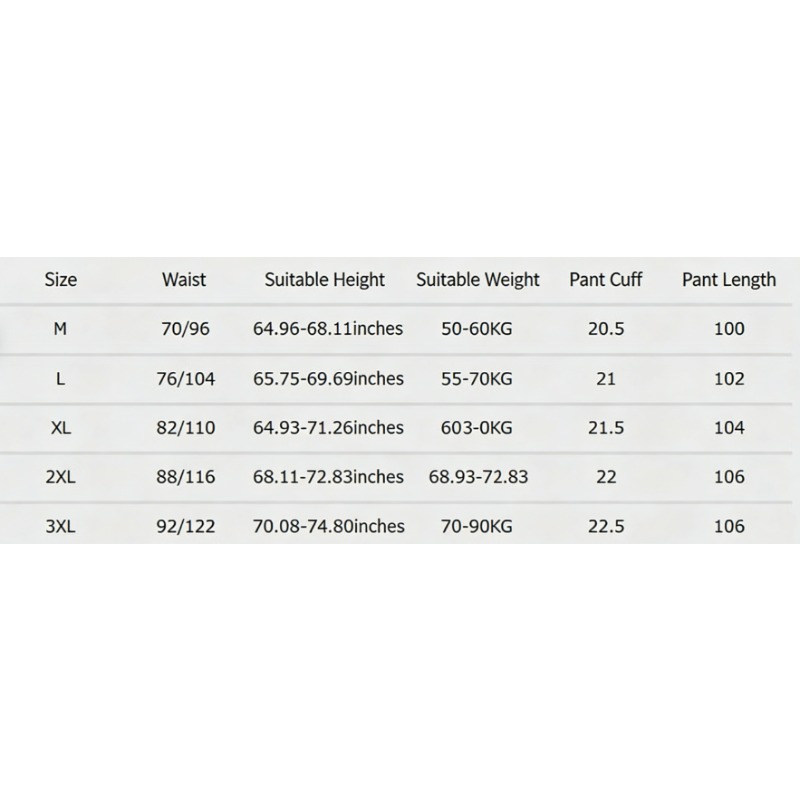Click the Pant Length header

click(729, 280)
